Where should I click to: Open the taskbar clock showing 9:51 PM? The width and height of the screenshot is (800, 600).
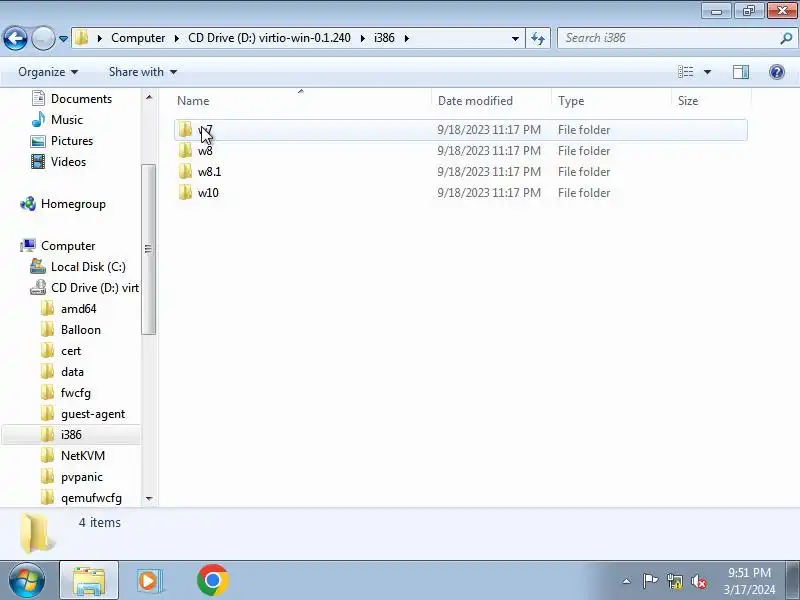[x=749, y=581]
